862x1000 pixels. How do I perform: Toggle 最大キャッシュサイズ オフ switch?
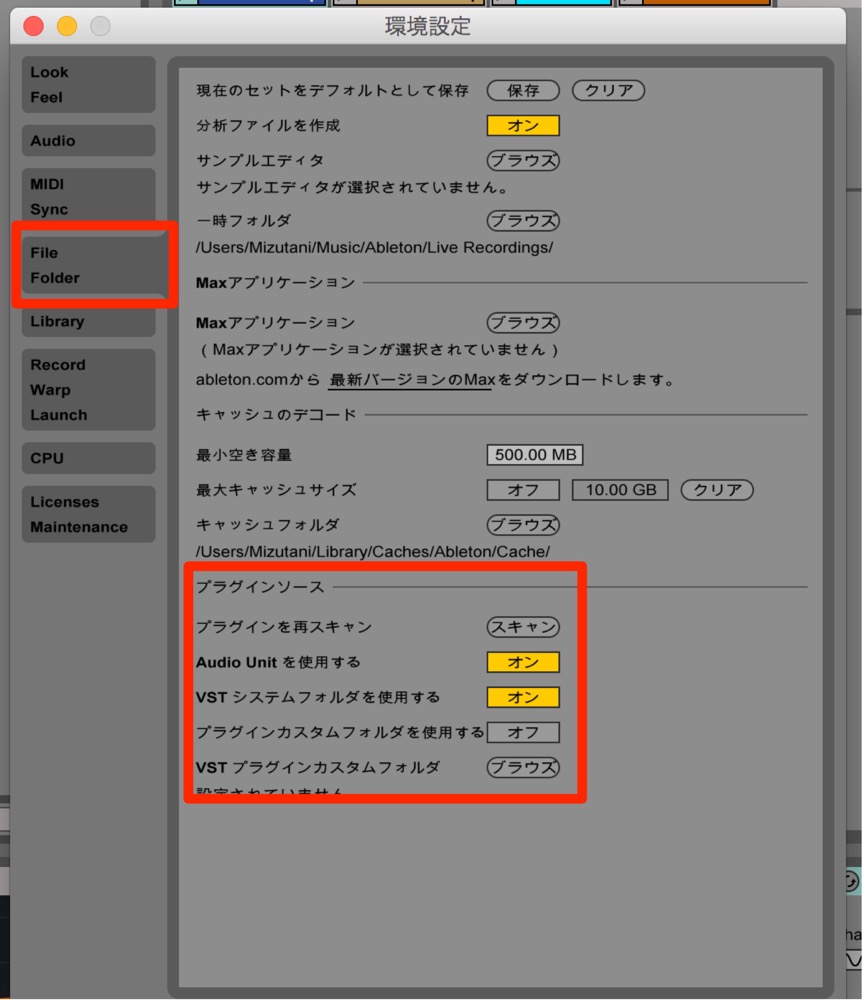coord(523,490)
